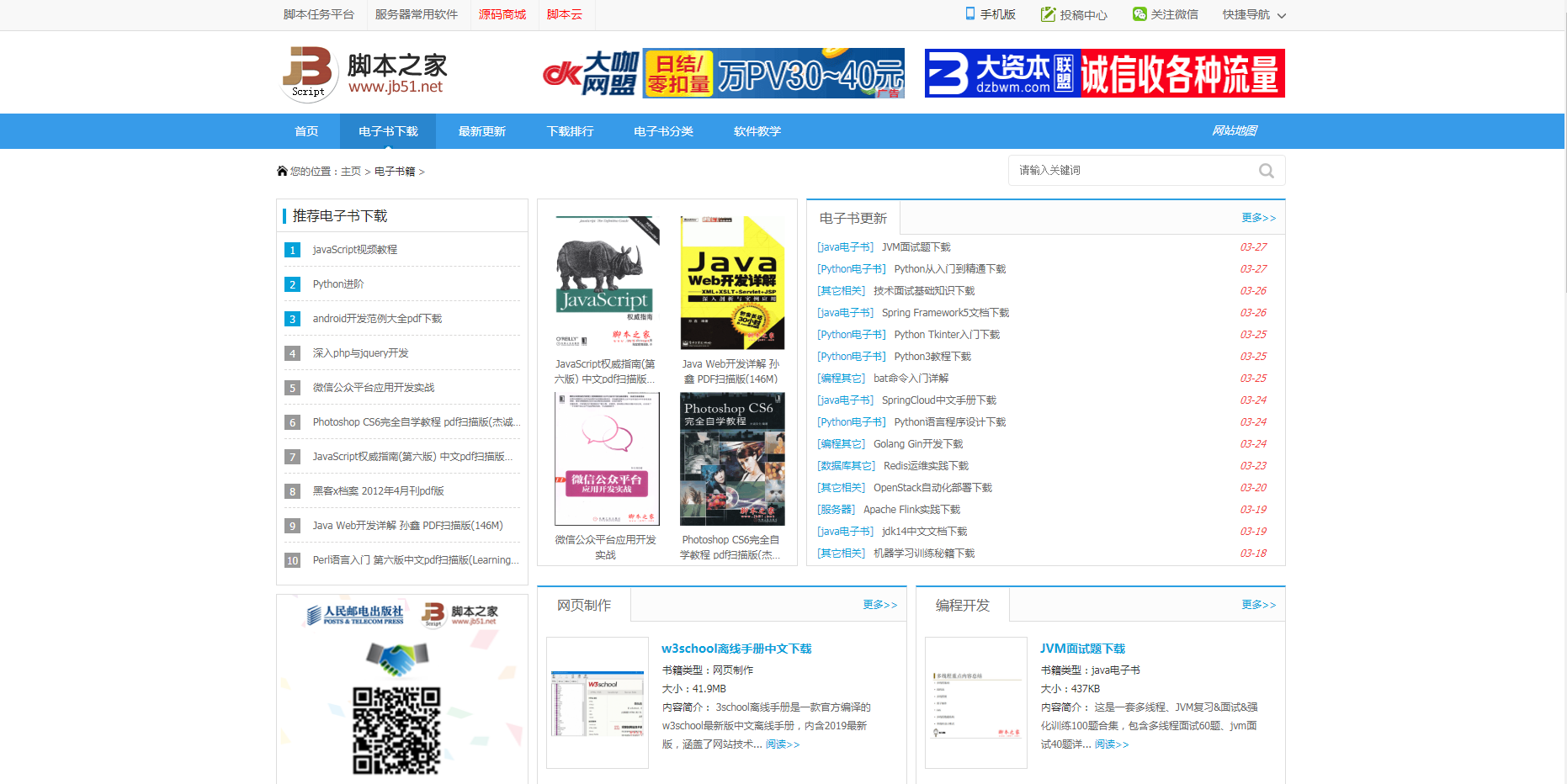The image size is (1567, 784).
Task: Click the Photoshop CS6 book cover
Action: pyautogui.click(x=732, y=459)
